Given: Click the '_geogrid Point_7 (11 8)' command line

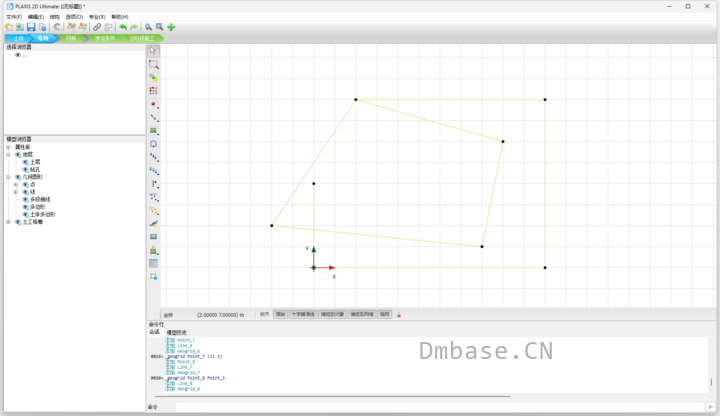Looking at the screenshot, I should click(x=194, y=356).
